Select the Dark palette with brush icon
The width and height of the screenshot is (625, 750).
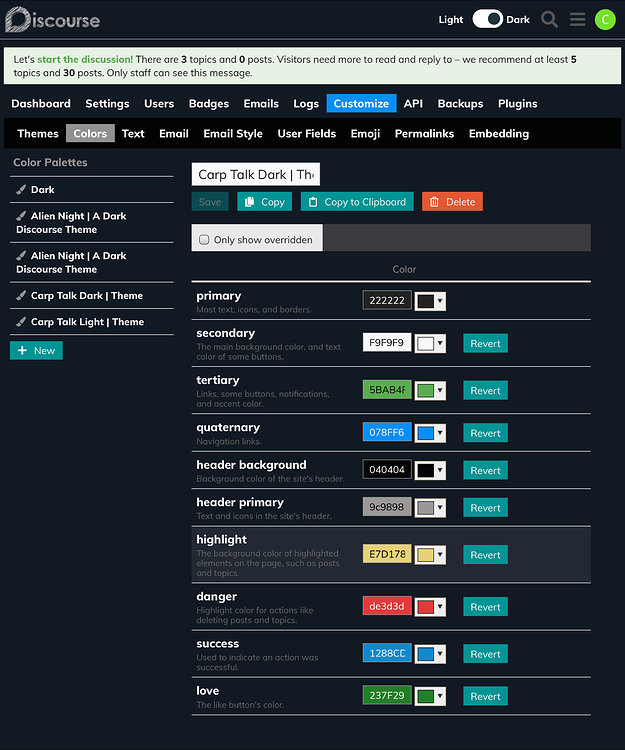42,189
